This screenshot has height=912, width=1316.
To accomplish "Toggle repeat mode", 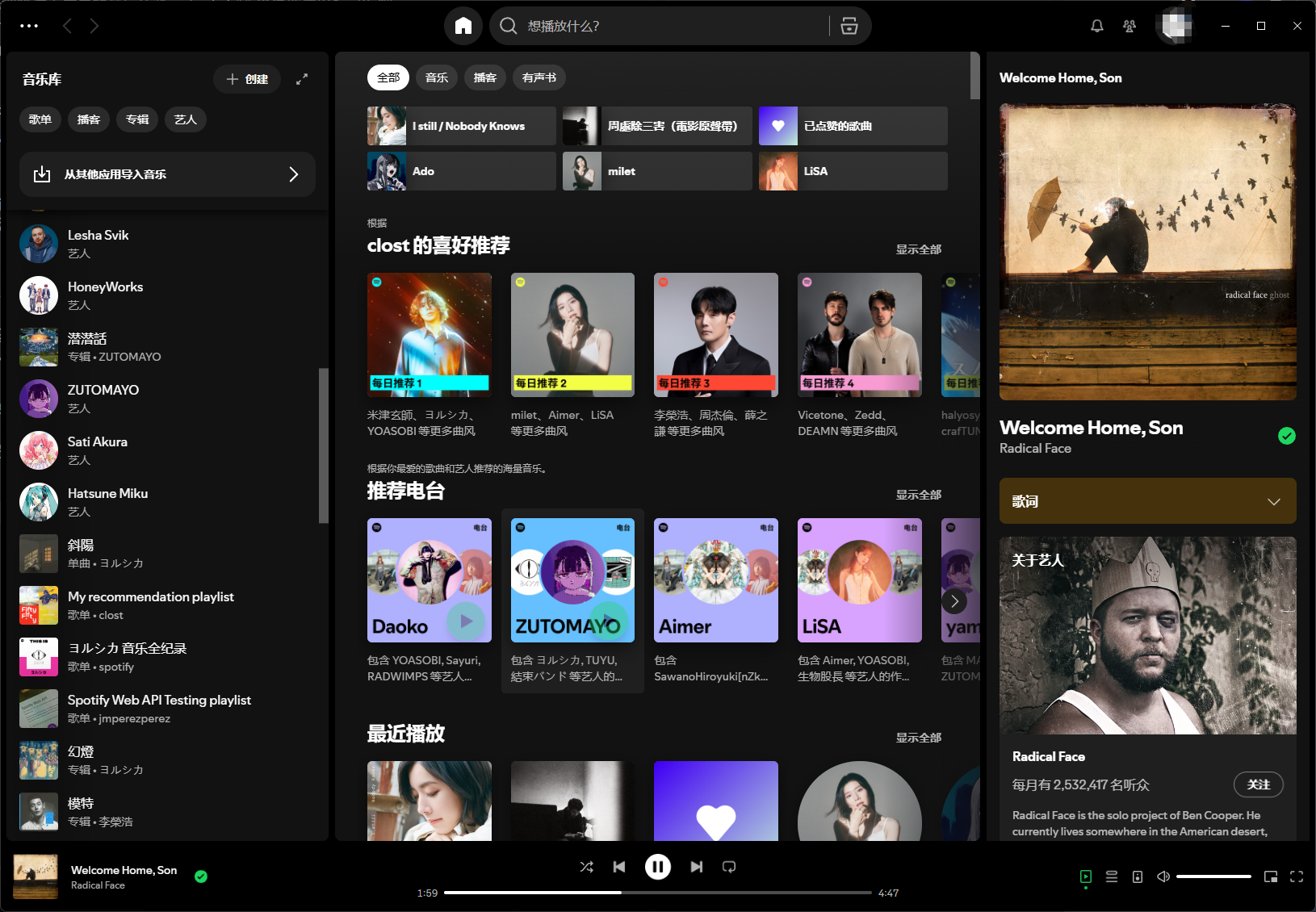I will (729, 867).
